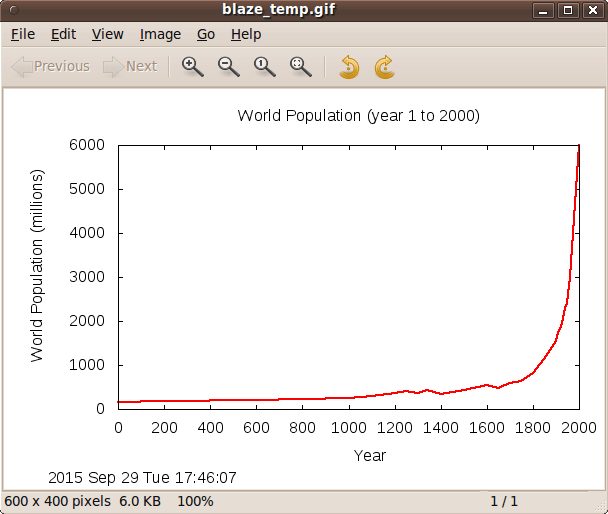Click the chart title "World Population (year 1 to 2000)"

359,116
